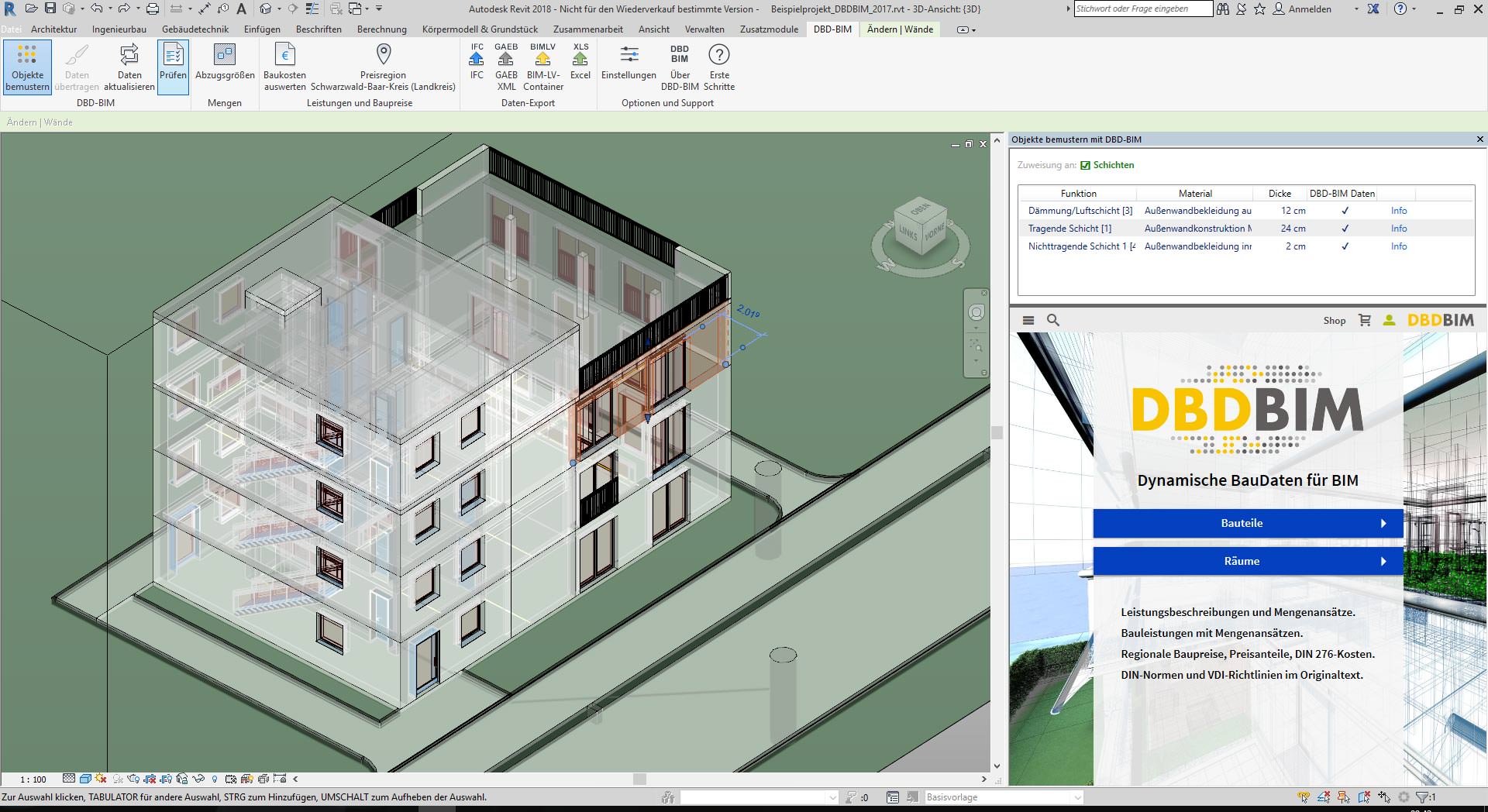Screen dimensions: 1488x812
Task: Click the Stichwort oder Frage search field
Action: tap(1143, 9)
